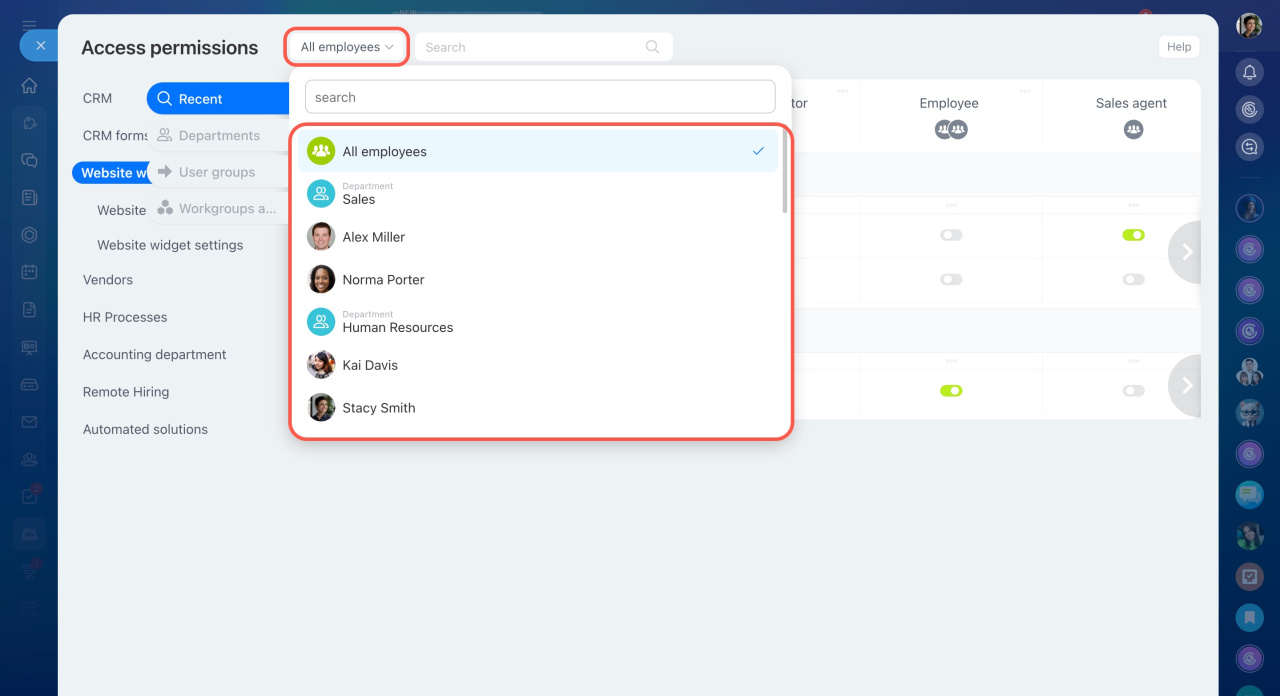Click the Help button
The width and height of the screenshot is (1280, 696).
click(1178, 47)
